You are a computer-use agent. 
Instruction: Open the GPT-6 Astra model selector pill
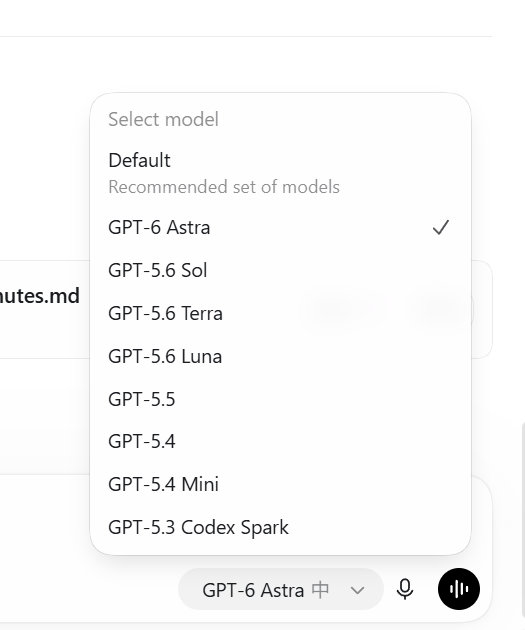click(x=281, y=589)
